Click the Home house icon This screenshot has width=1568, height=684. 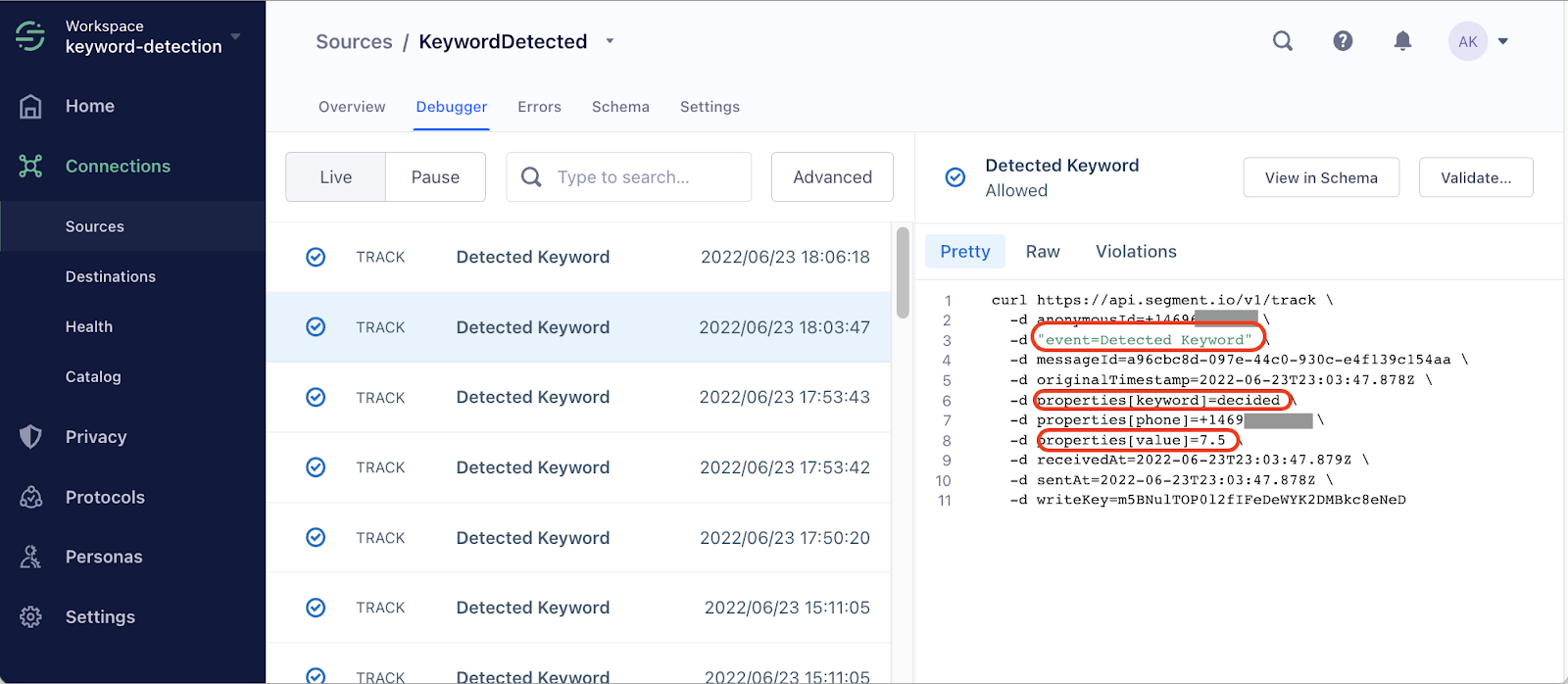pyautogui.click(x=30, y=106)
